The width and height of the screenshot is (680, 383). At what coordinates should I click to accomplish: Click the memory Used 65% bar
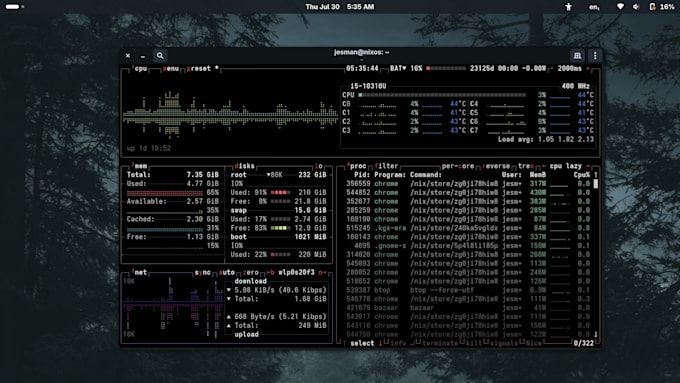click(164, 193)
